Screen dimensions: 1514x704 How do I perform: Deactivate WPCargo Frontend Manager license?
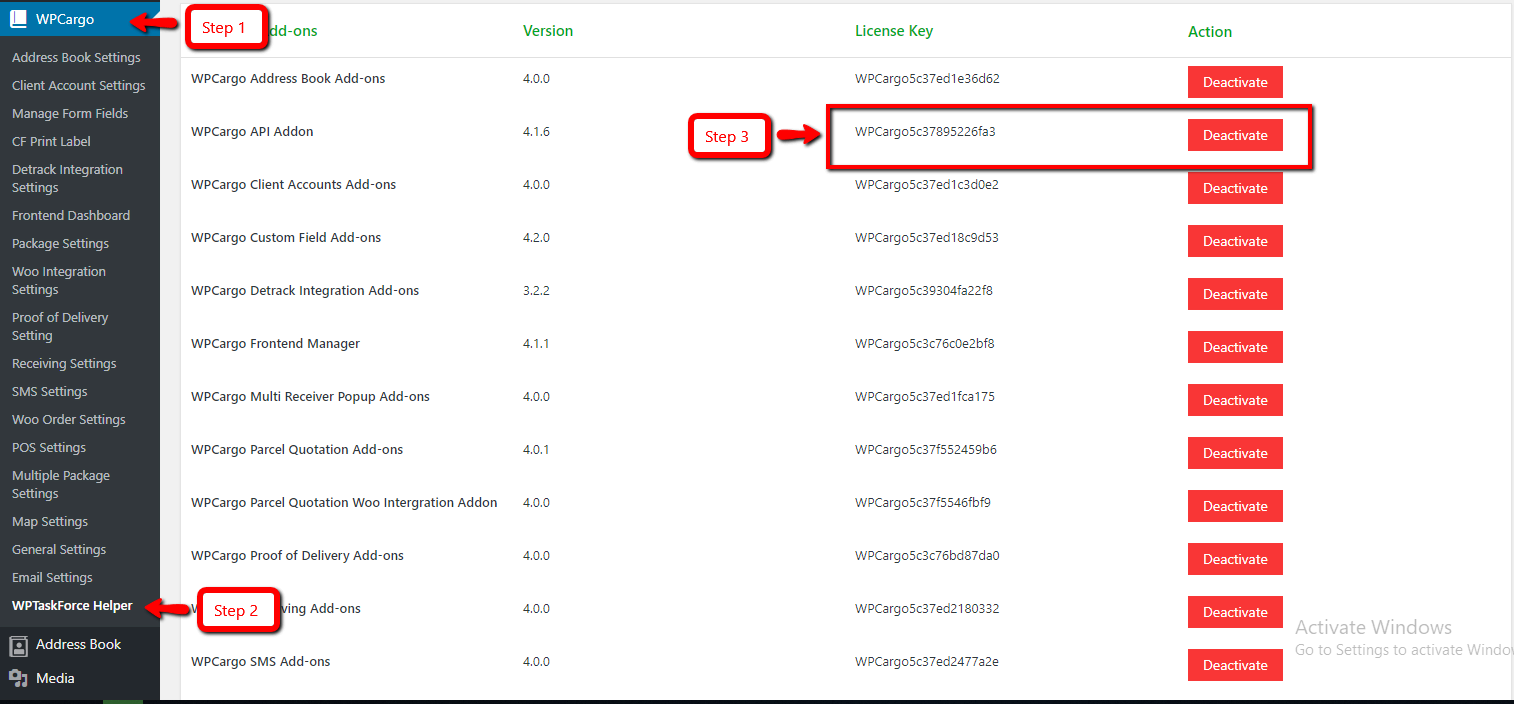coord(1234,347)
